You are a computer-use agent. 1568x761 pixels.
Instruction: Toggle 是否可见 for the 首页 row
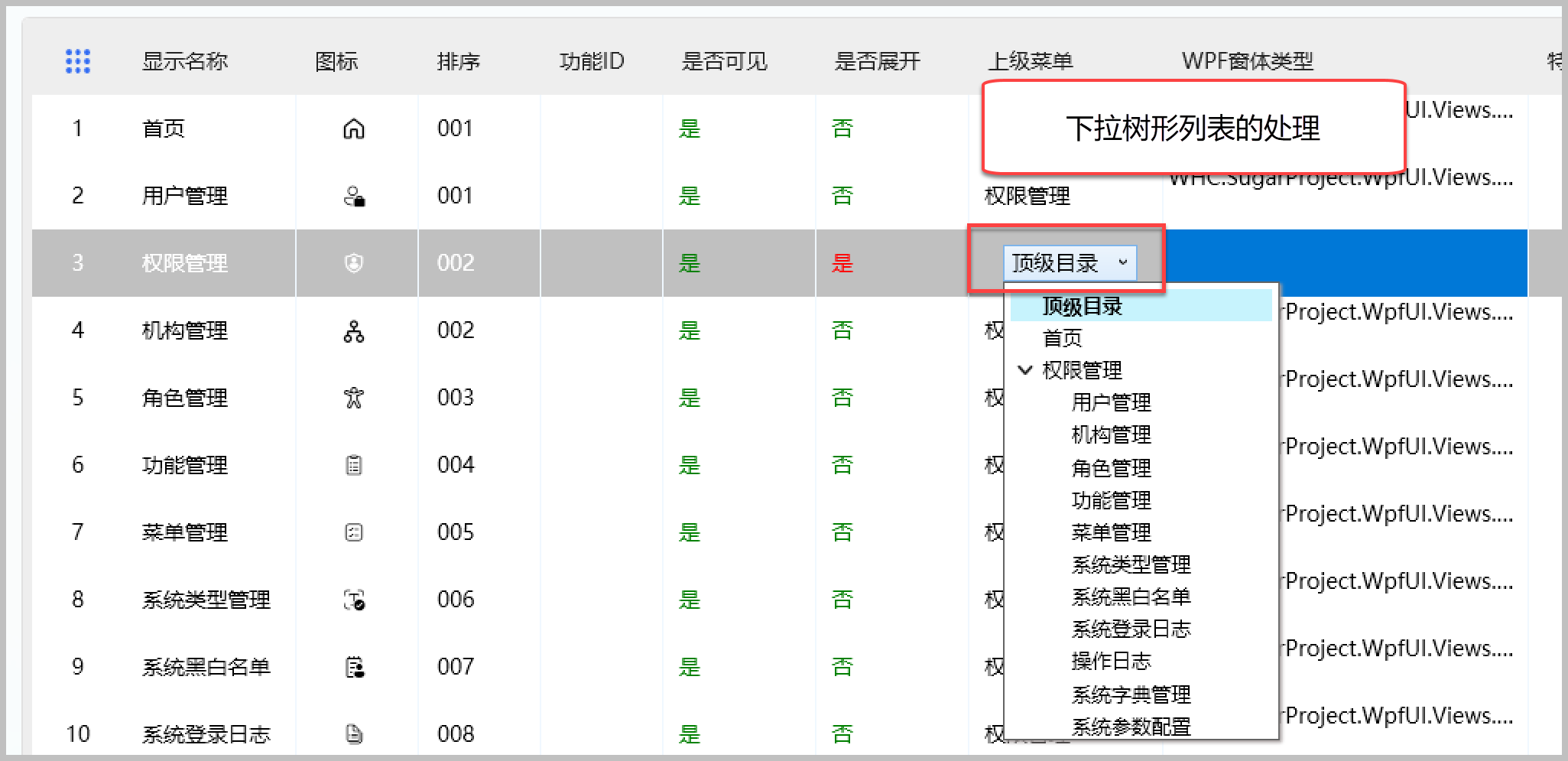[x=689, y=128]
